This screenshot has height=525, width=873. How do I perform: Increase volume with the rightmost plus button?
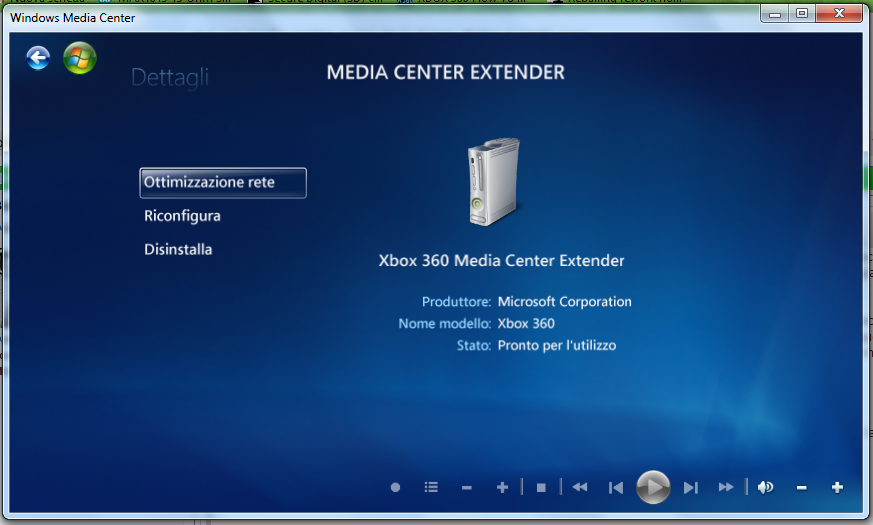[x=837, y=487]
